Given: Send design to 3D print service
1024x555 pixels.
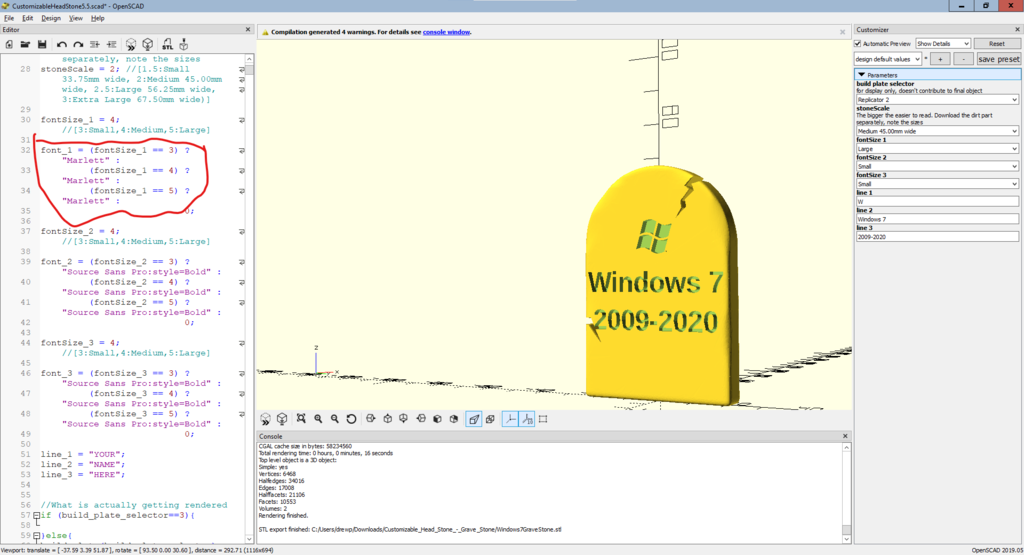Looking at the screenshot, I should pyautogui.click(x=184, y=44).
